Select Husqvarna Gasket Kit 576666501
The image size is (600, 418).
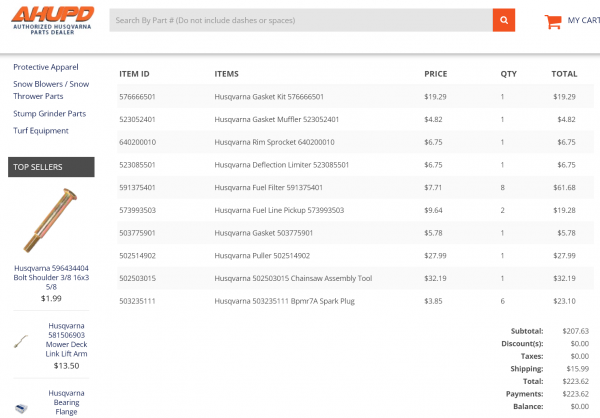269,97
